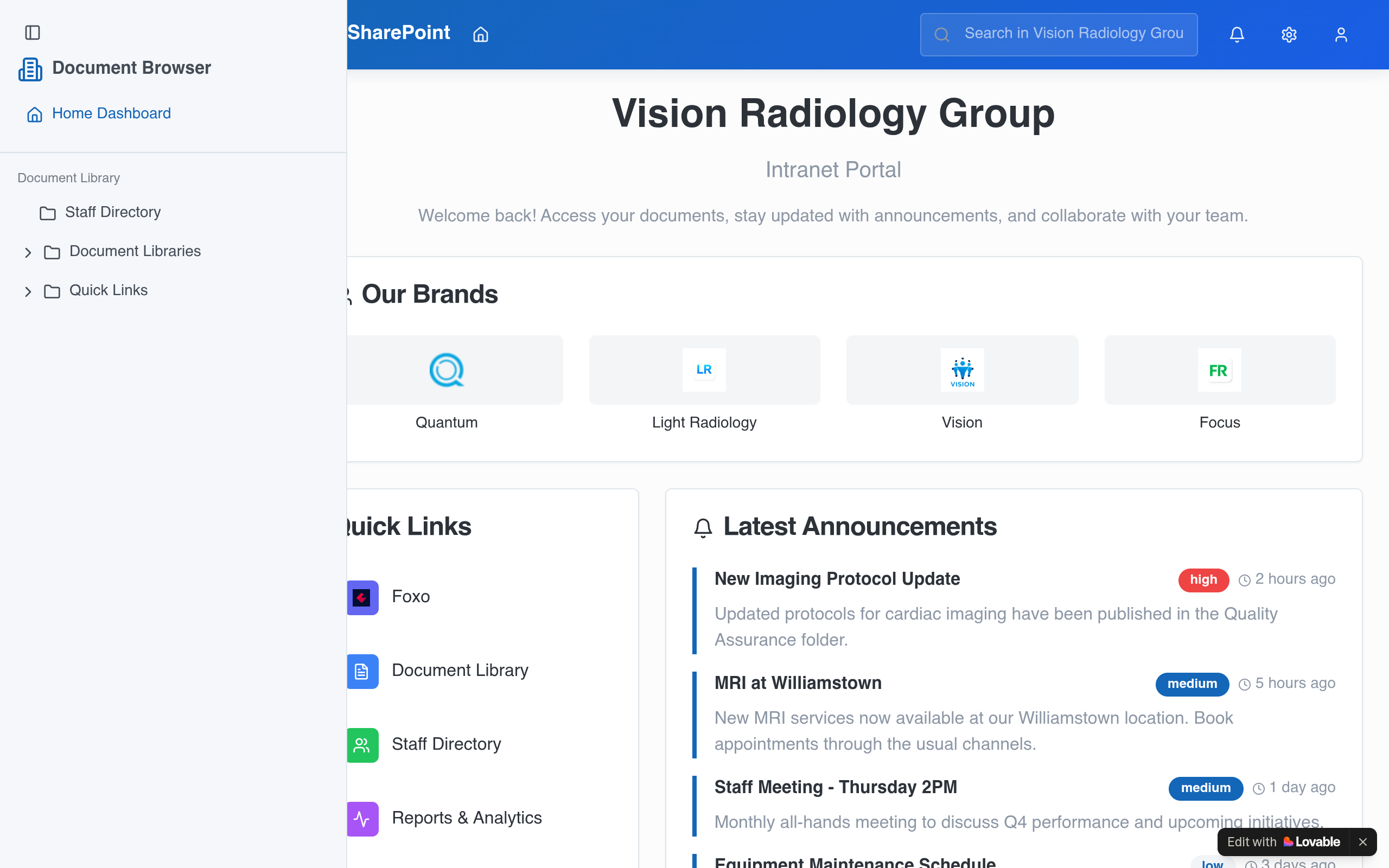Viewport: 1389px width, 868px height.
Task: Expand the Quick Links chevron in sidebar
Action: tap(28, 292)
